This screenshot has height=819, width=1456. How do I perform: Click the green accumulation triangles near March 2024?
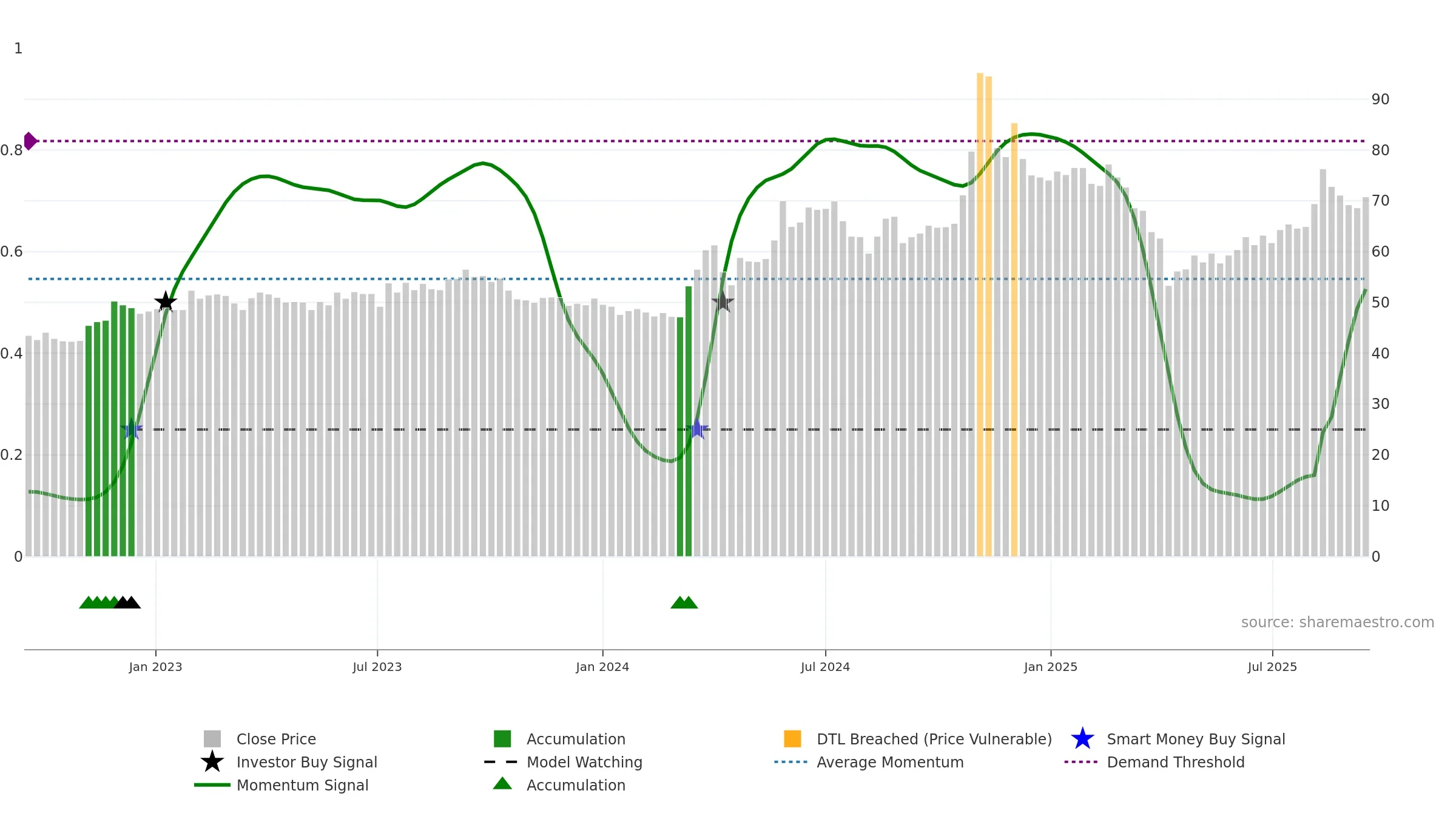coord(684,602)
